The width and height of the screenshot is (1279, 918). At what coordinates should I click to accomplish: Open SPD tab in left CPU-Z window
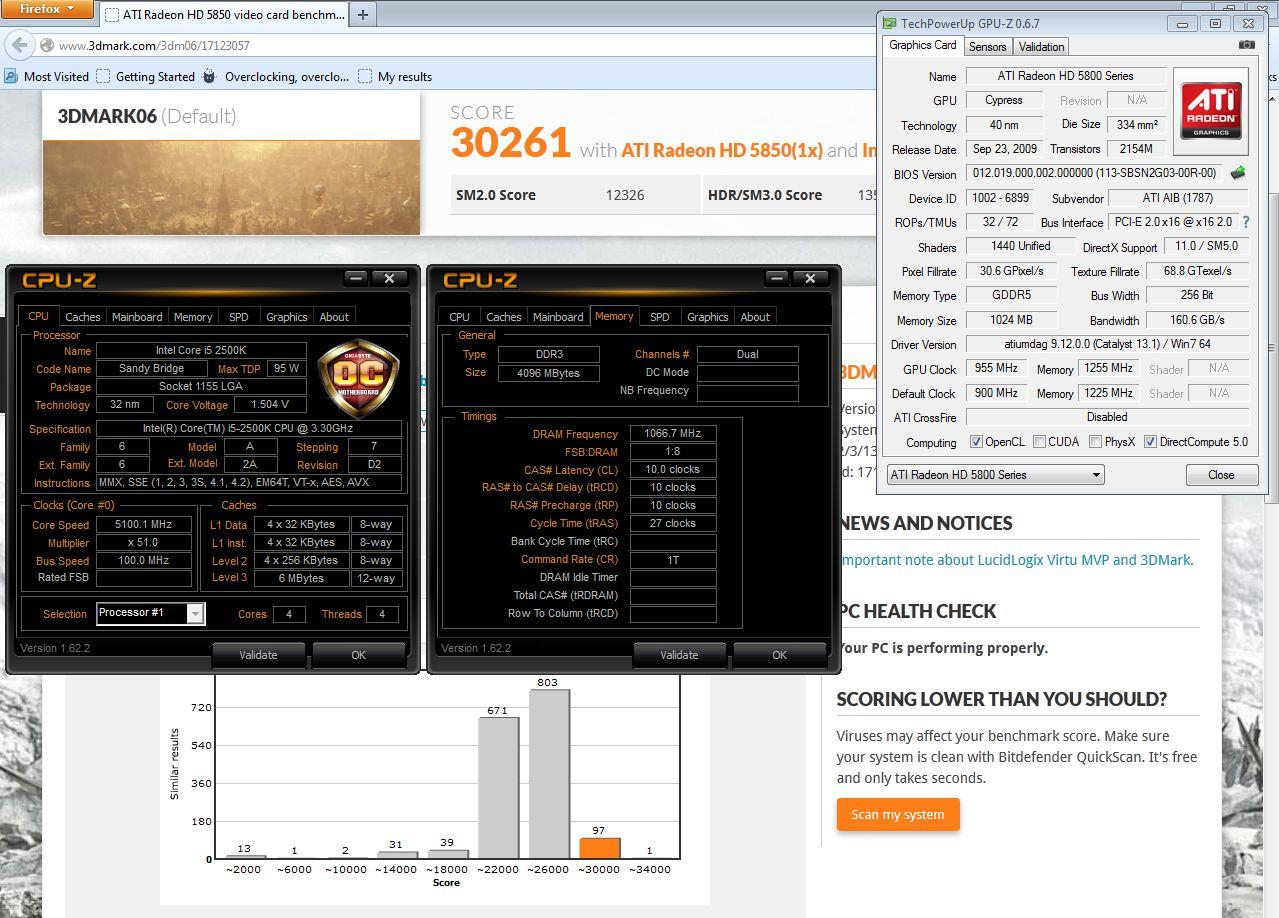tap(238, 317)
